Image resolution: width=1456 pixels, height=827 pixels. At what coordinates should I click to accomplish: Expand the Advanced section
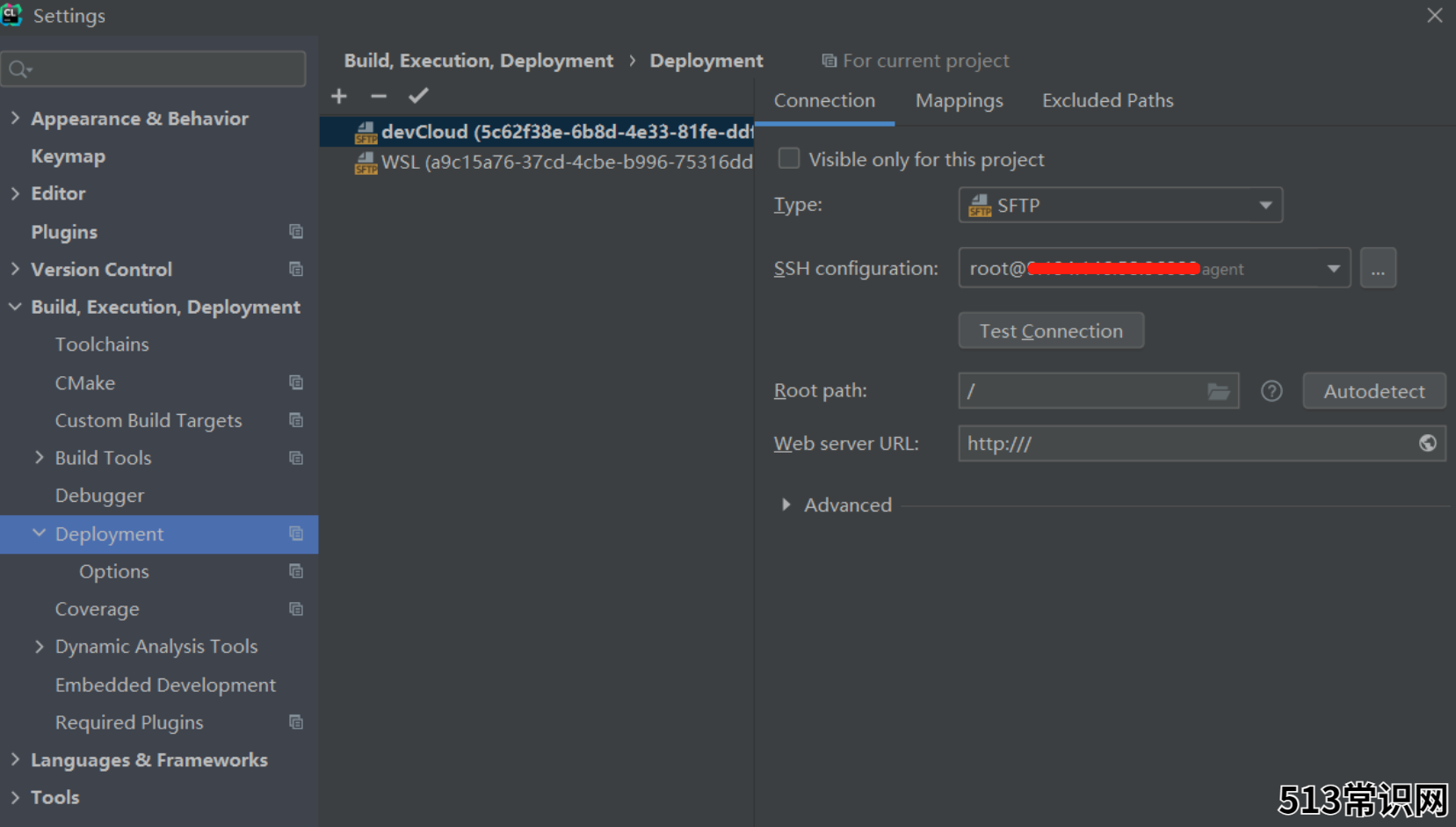786,504
